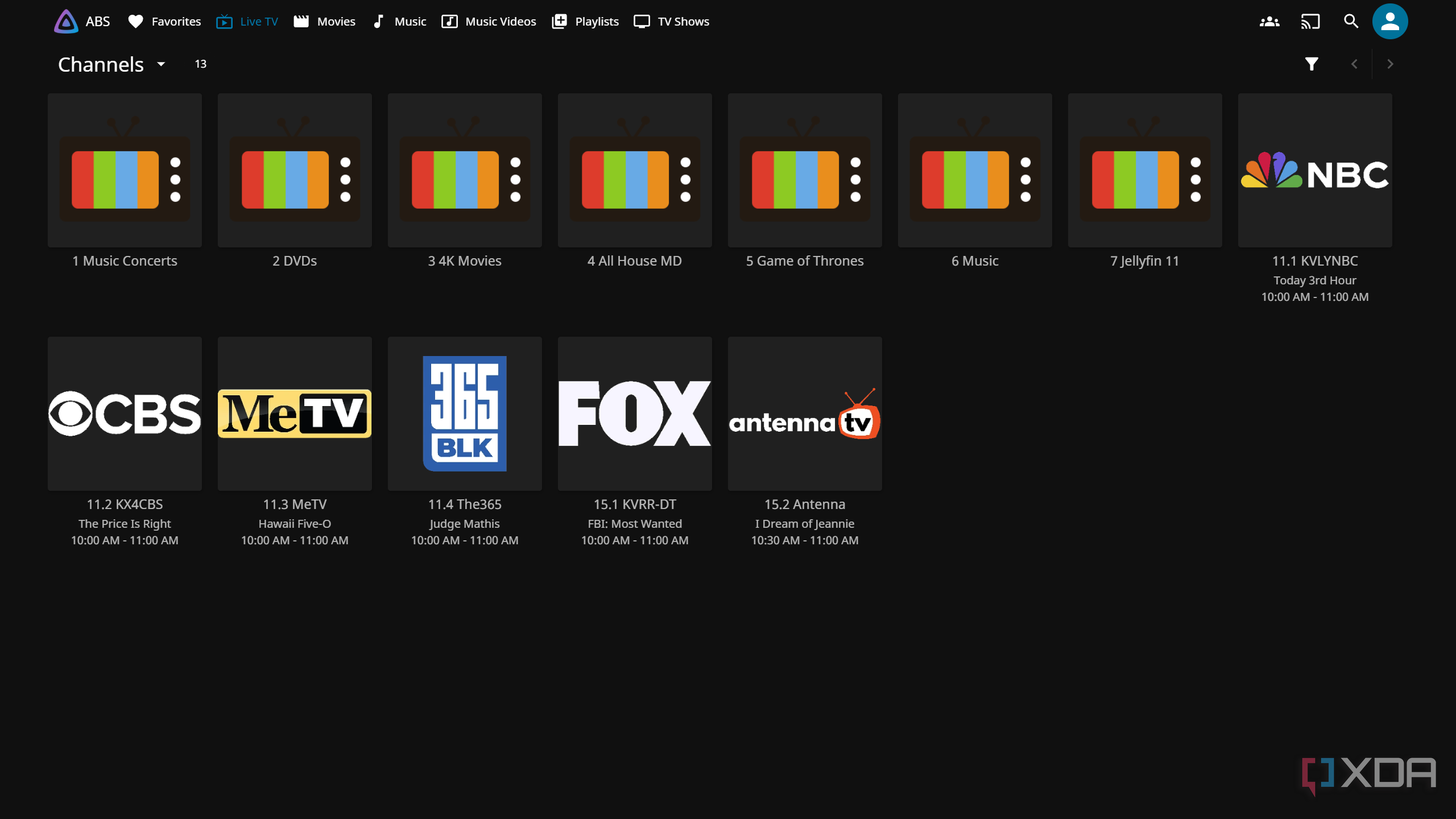Click the Today 3rd Hour program link
The width and height of the screenshot is (1456, 819).
tap(1315, 280)
